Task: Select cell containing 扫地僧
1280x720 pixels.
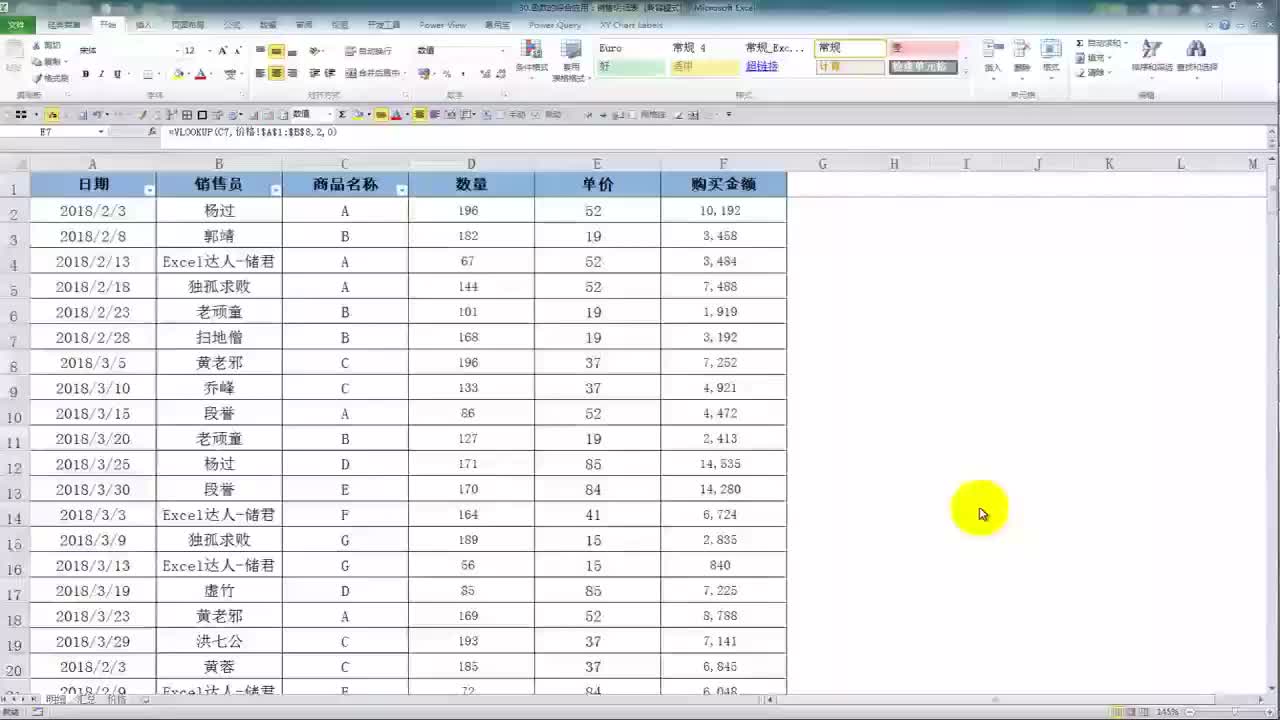Action: [x=219, y=337]
